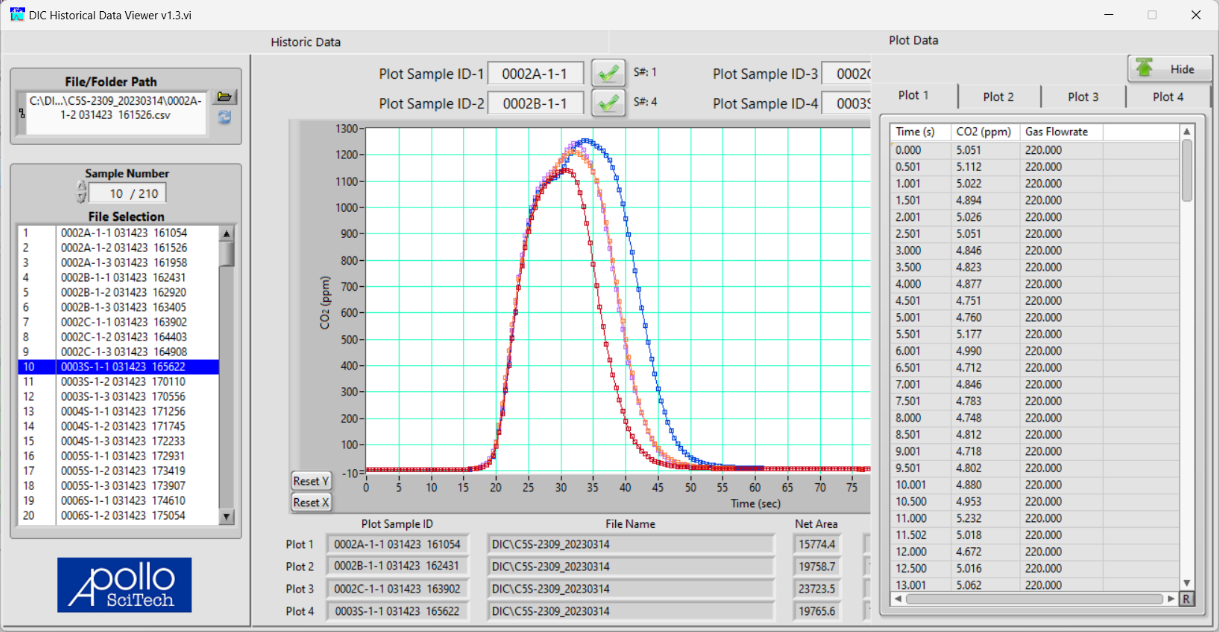The image size is (1219, 632).
Task: Click the File Selection list down arrow
Action: (226, 517)
